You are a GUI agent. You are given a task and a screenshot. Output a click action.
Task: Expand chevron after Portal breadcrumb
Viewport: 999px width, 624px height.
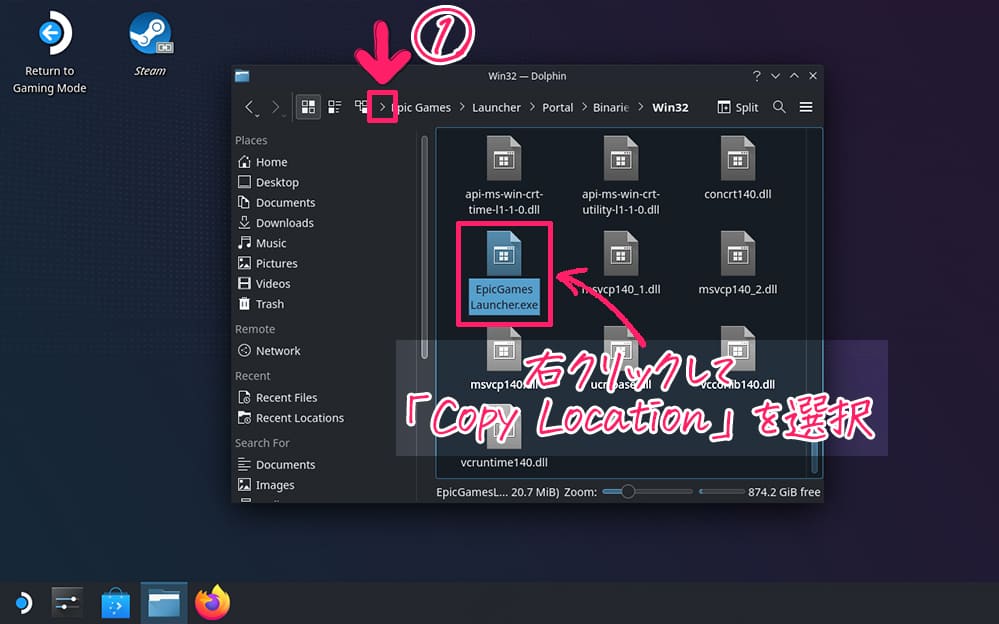coord(584,107)
